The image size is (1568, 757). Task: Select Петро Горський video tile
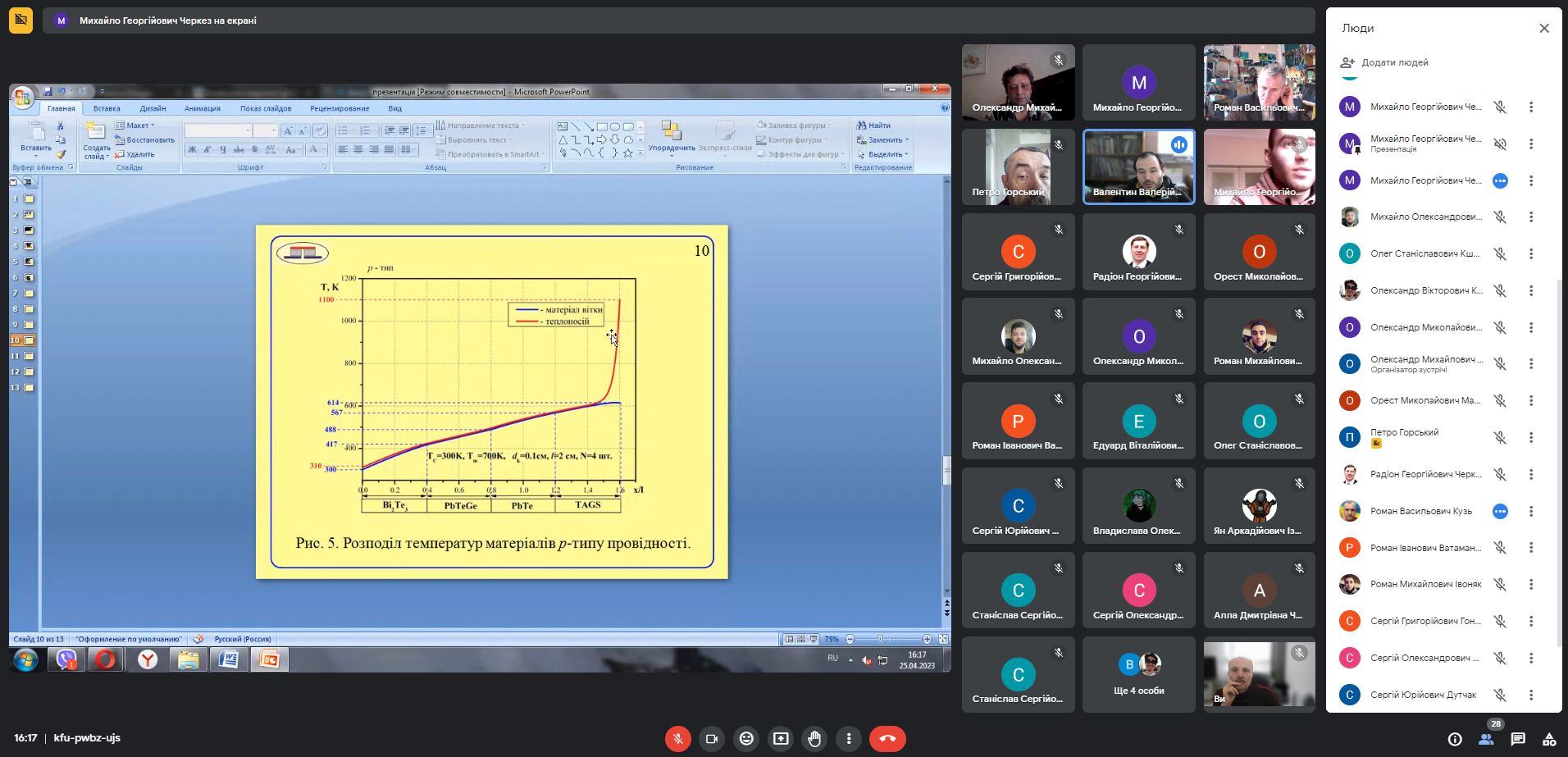tap(1018, 166)
